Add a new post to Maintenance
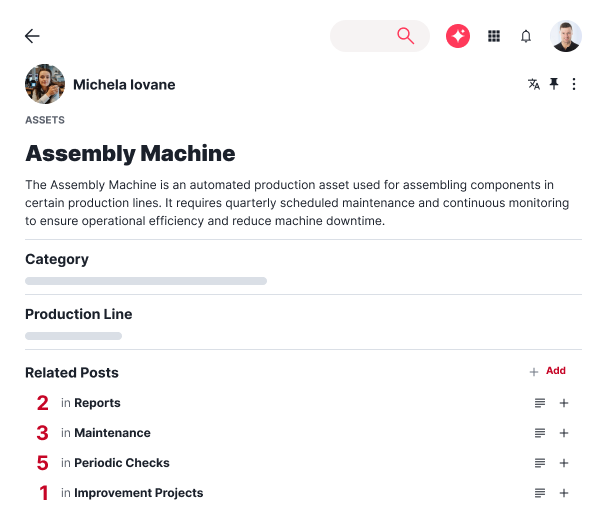The width and height of the screenshot is (602, 526). pos(564,433)
